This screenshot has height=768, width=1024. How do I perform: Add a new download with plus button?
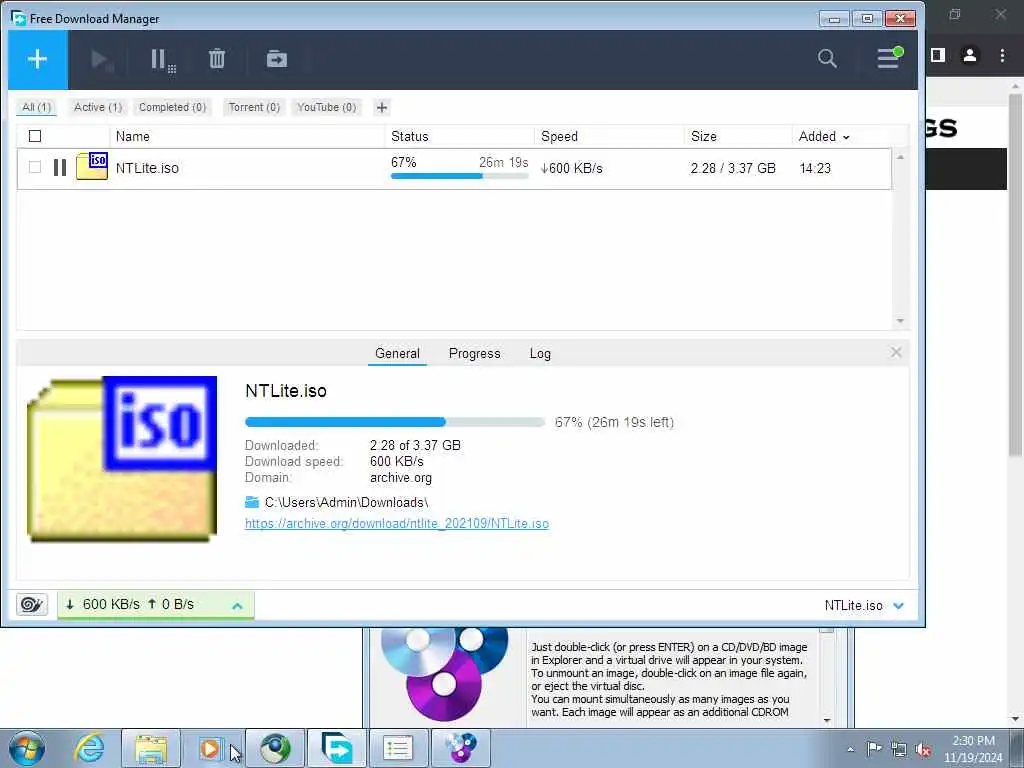point(37,59)
